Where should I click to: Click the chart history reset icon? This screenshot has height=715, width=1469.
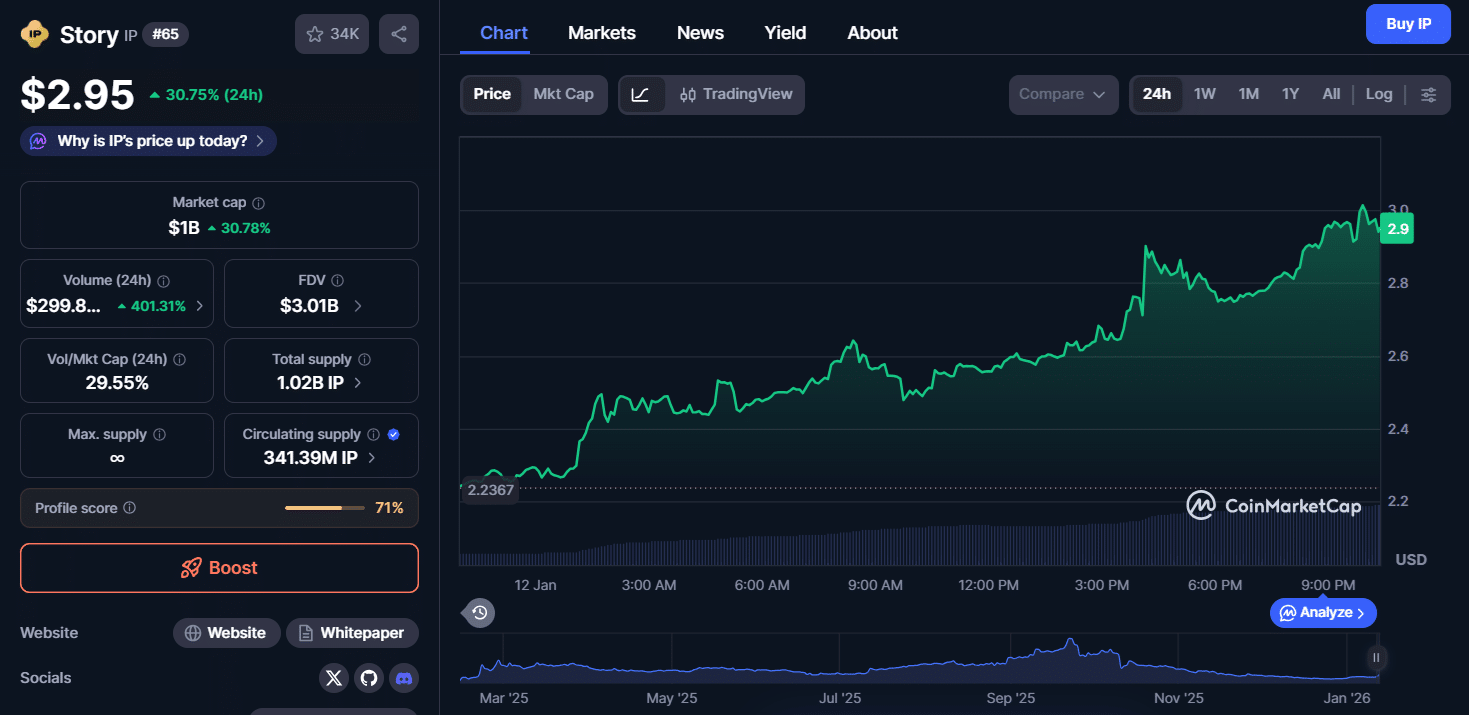pyautogui.click(x=480, y=613)
